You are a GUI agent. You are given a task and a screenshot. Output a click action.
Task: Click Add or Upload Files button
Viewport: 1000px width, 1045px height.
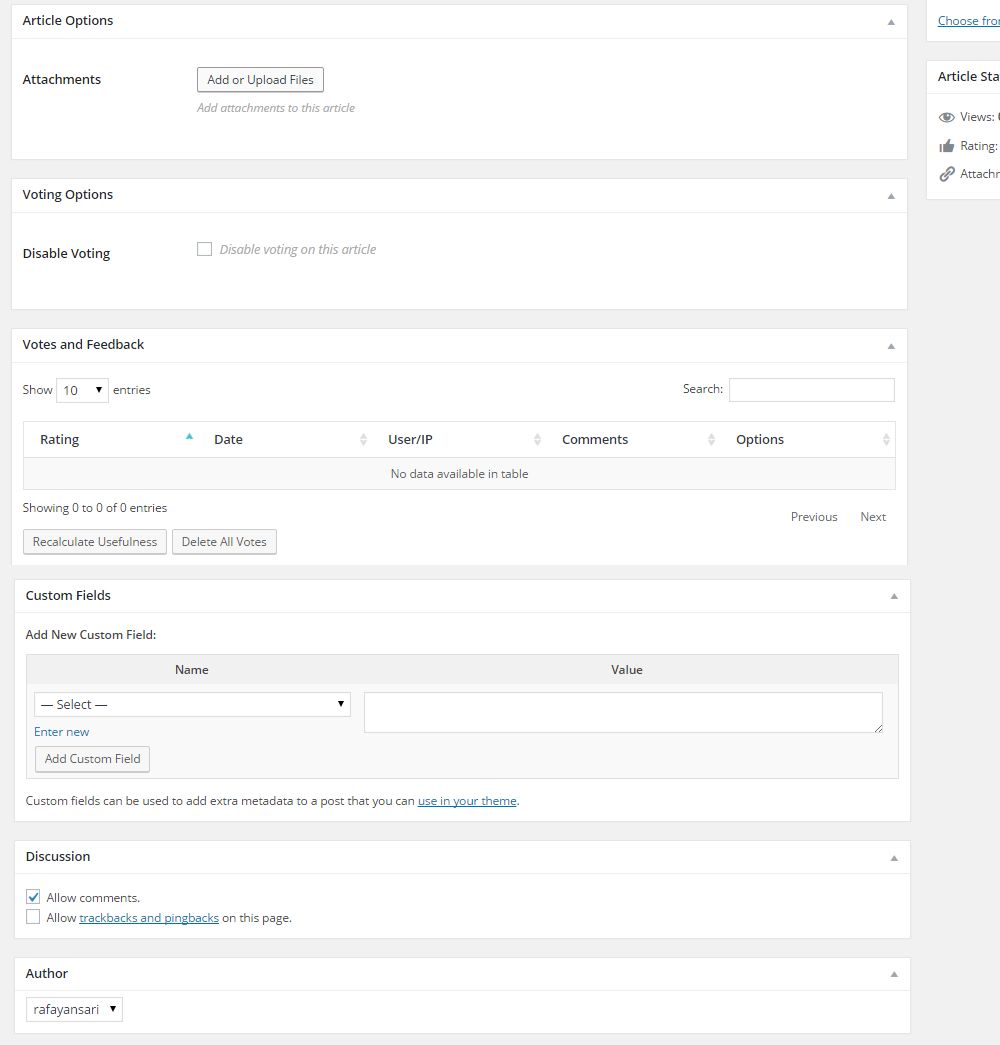click(260, 80)
